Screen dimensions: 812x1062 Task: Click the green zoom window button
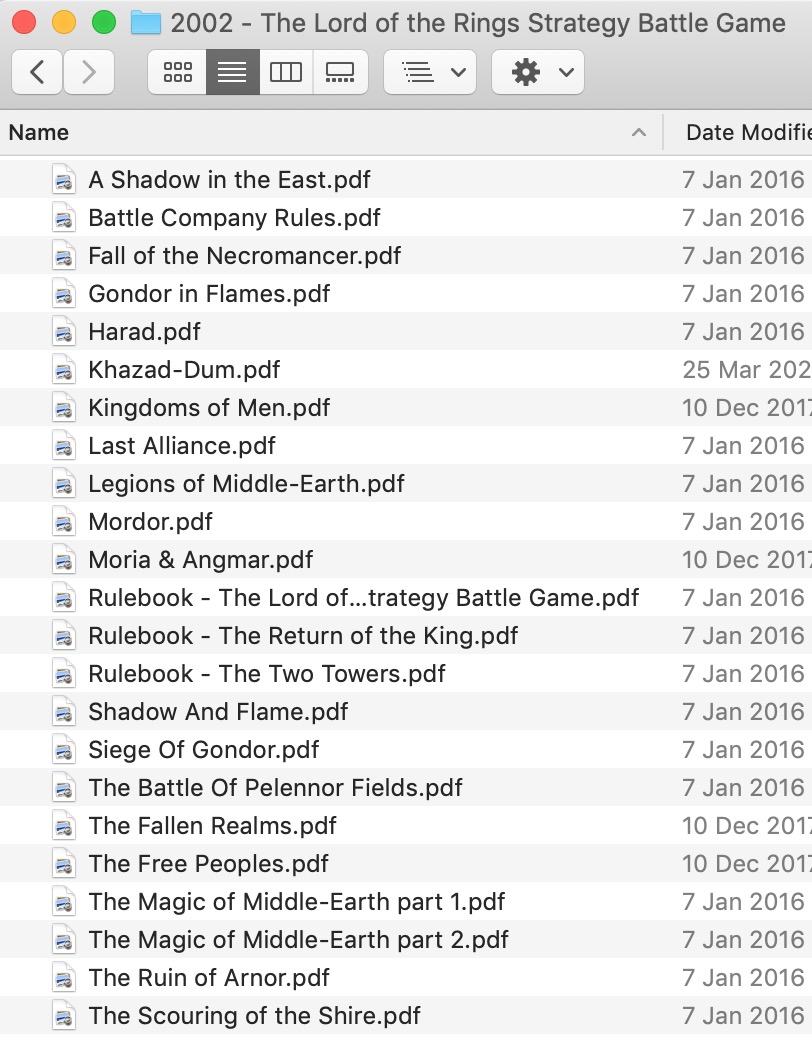[x=103, y=22]
